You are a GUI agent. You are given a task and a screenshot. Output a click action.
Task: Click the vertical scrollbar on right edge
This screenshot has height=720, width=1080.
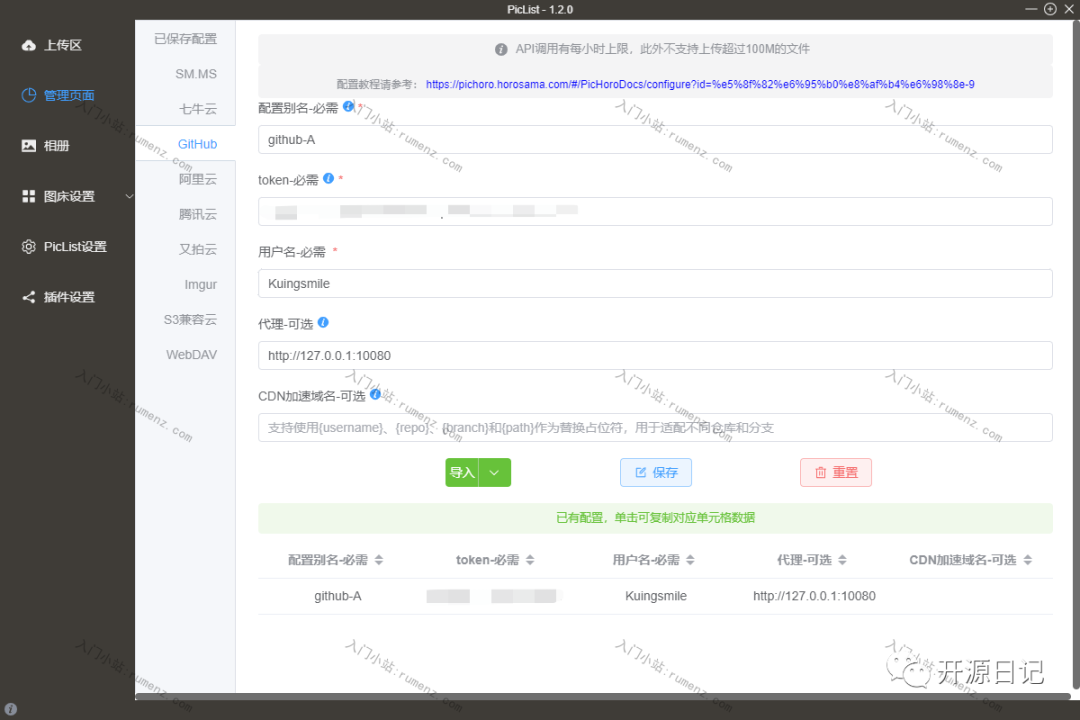(1076, 355)
